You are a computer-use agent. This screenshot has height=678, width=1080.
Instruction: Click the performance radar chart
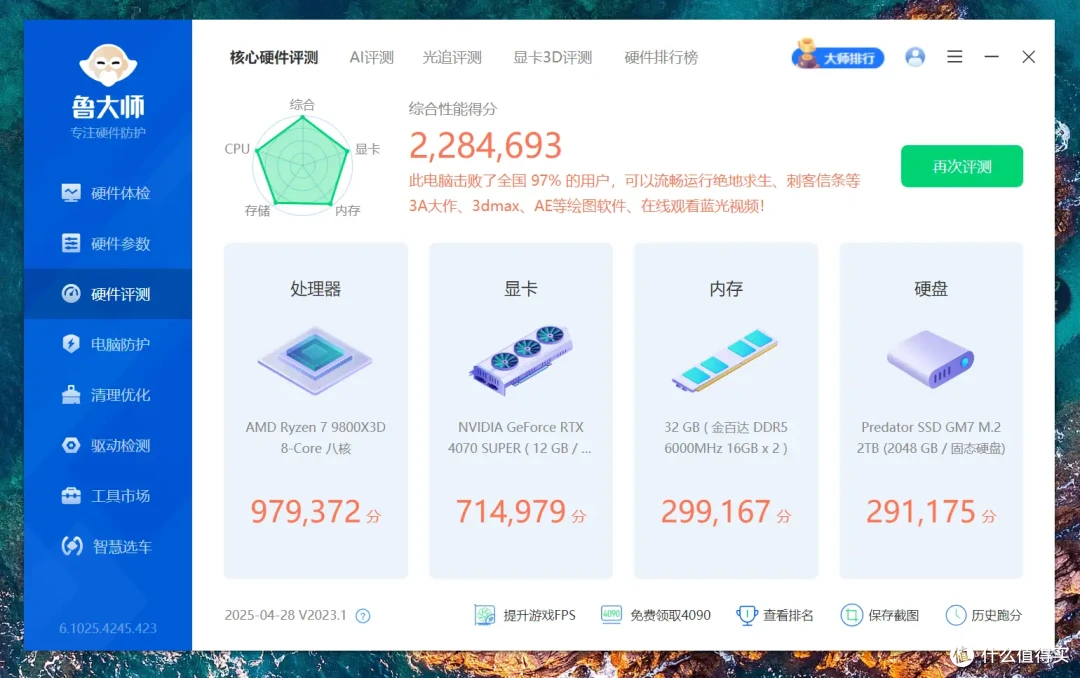302,163
